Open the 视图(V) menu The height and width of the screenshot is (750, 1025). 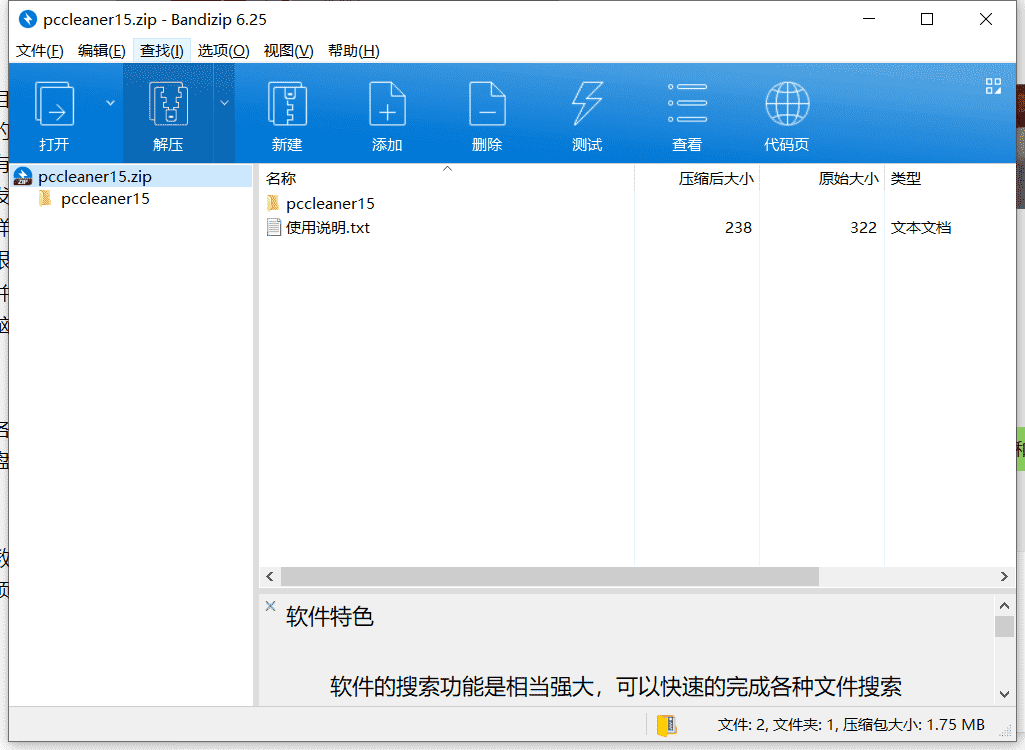(288, 51)
